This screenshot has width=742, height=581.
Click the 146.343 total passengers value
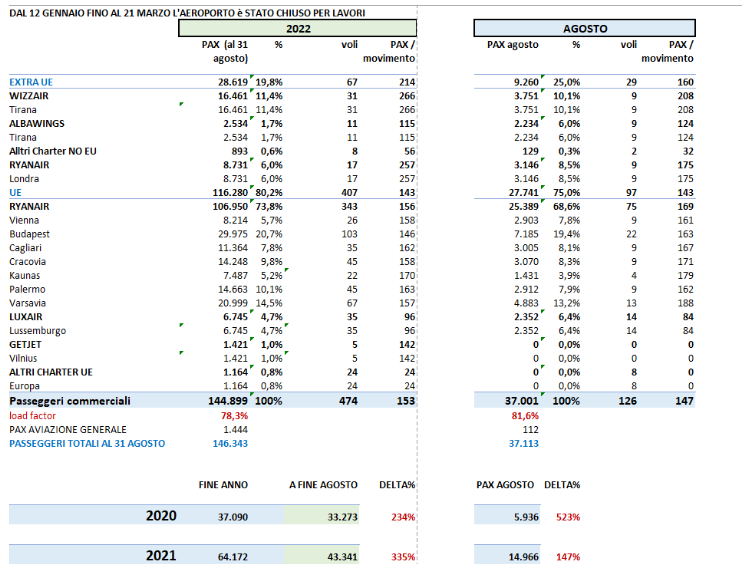pyautogui.click(x=230, y=443)
